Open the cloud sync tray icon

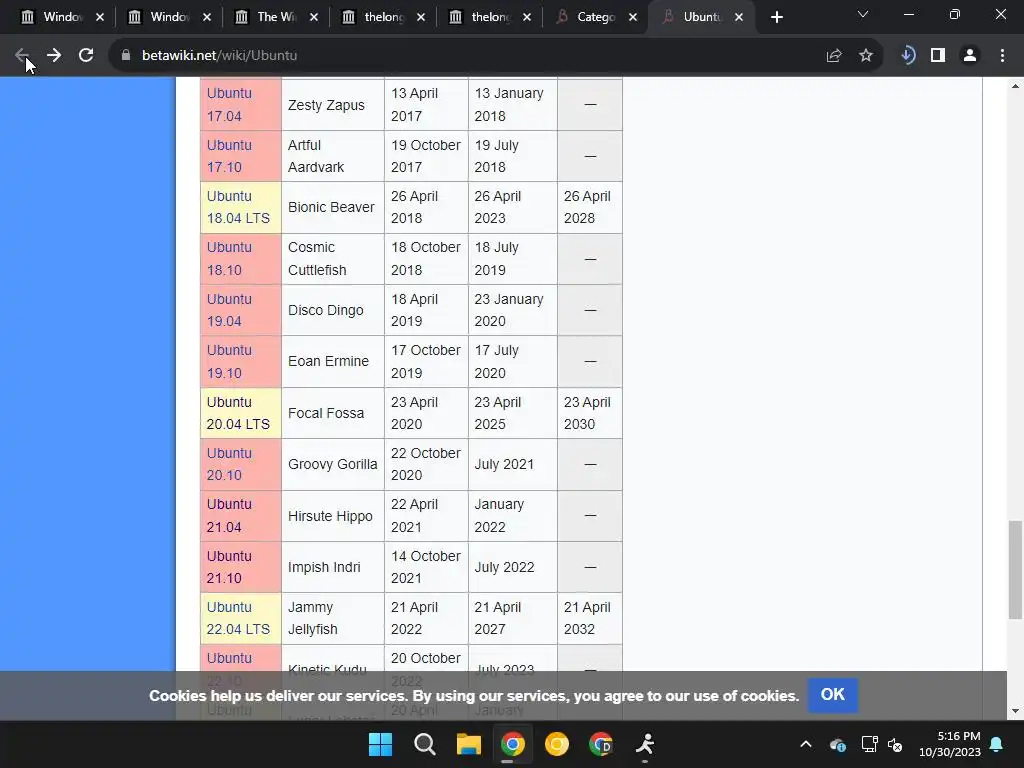(x=838, y=744)
